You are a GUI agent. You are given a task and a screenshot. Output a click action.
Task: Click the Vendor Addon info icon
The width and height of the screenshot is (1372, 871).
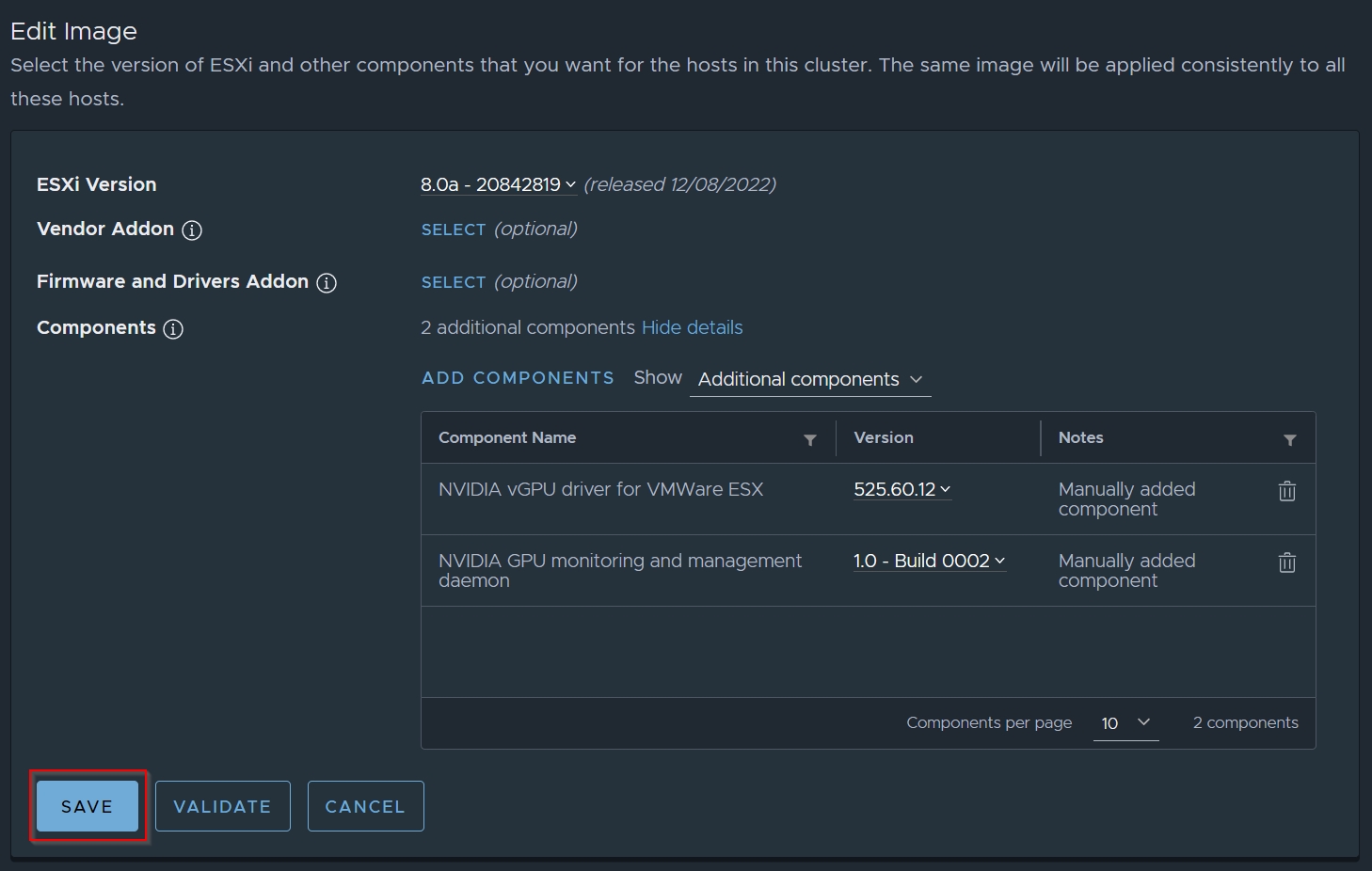point(194,230)
